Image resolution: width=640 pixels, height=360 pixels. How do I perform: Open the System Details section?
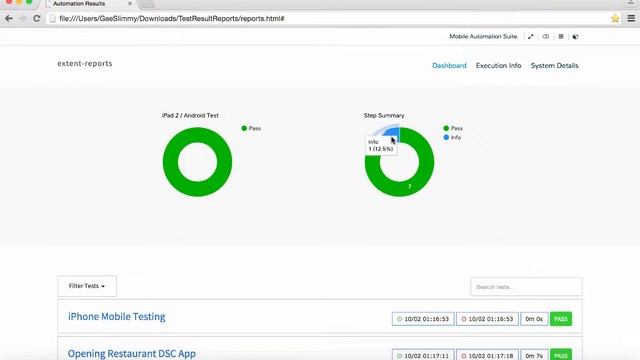pos(554,65)
